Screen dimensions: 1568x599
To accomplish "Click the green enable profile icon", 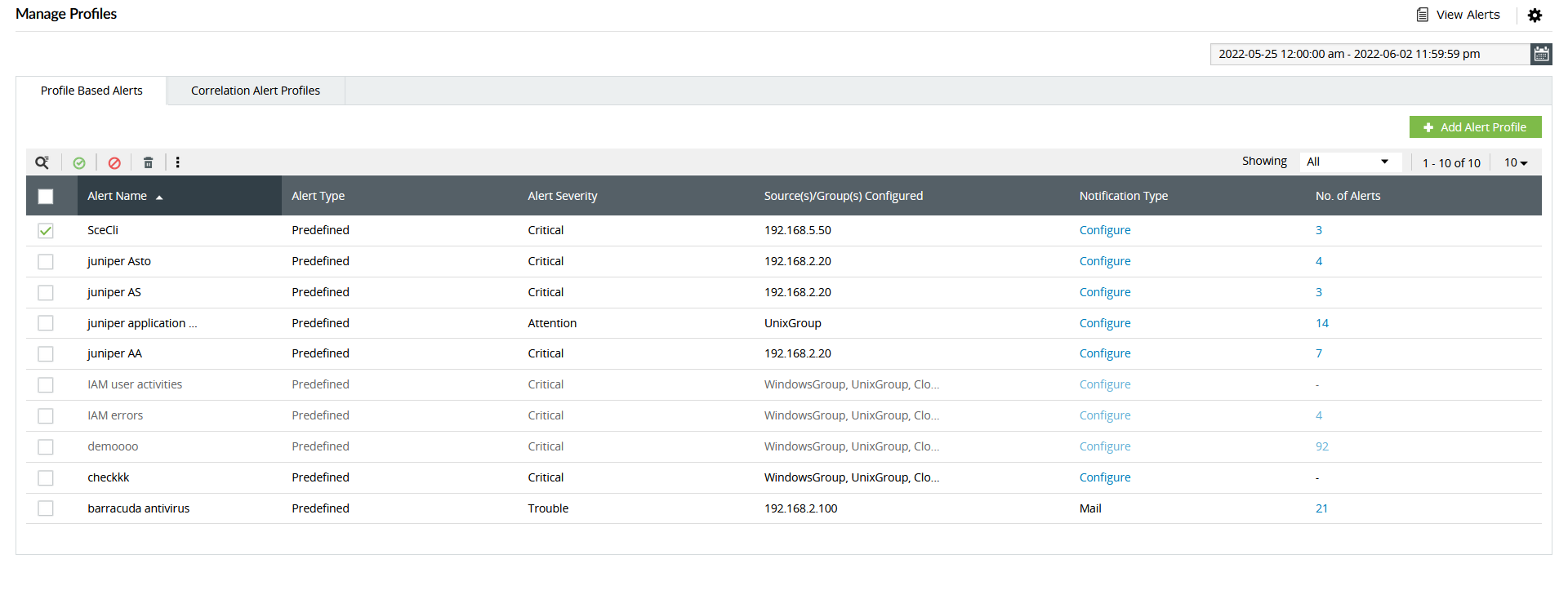I will tap(79, 162).
